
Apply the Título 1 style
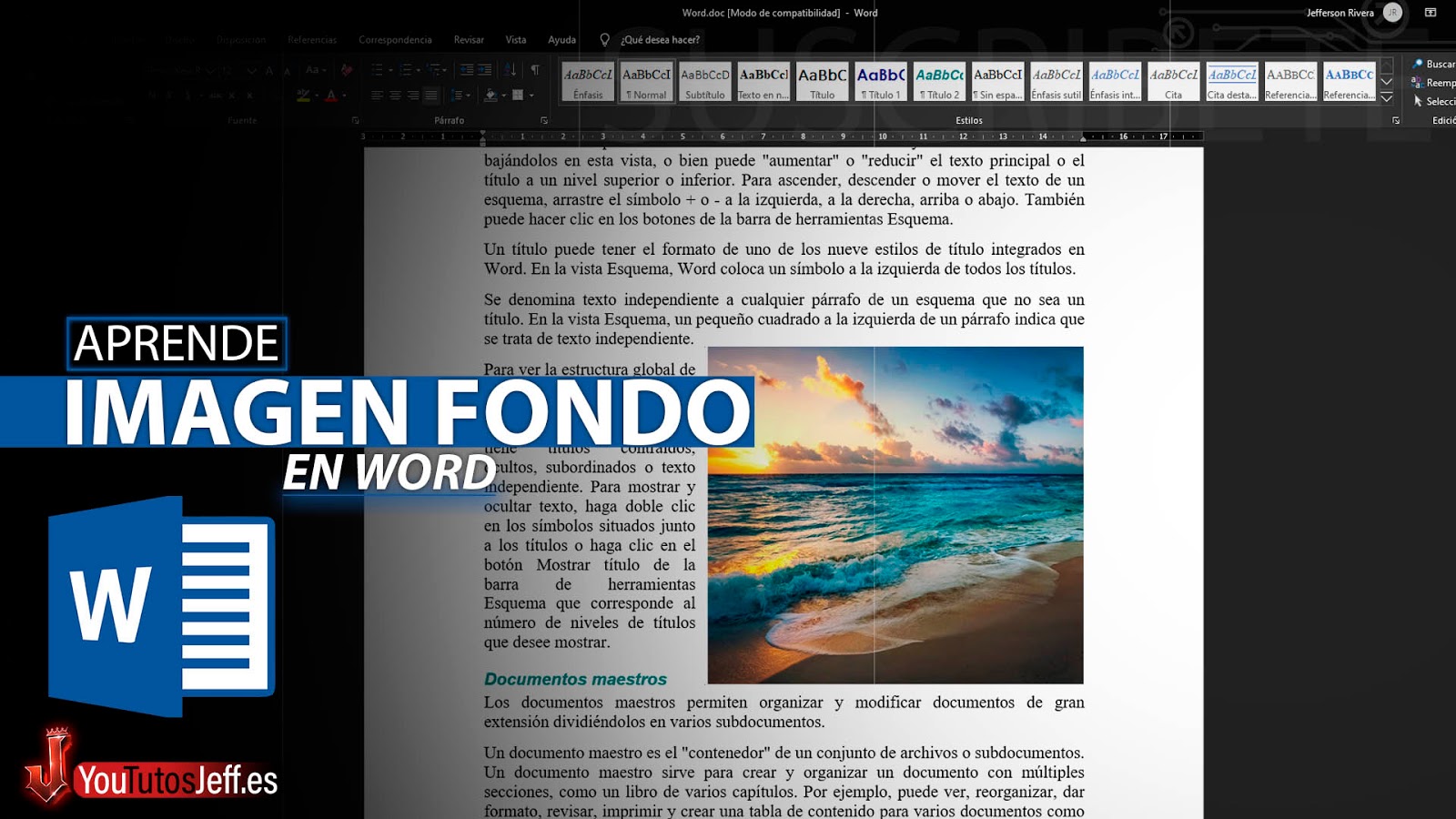click(881, 82)
